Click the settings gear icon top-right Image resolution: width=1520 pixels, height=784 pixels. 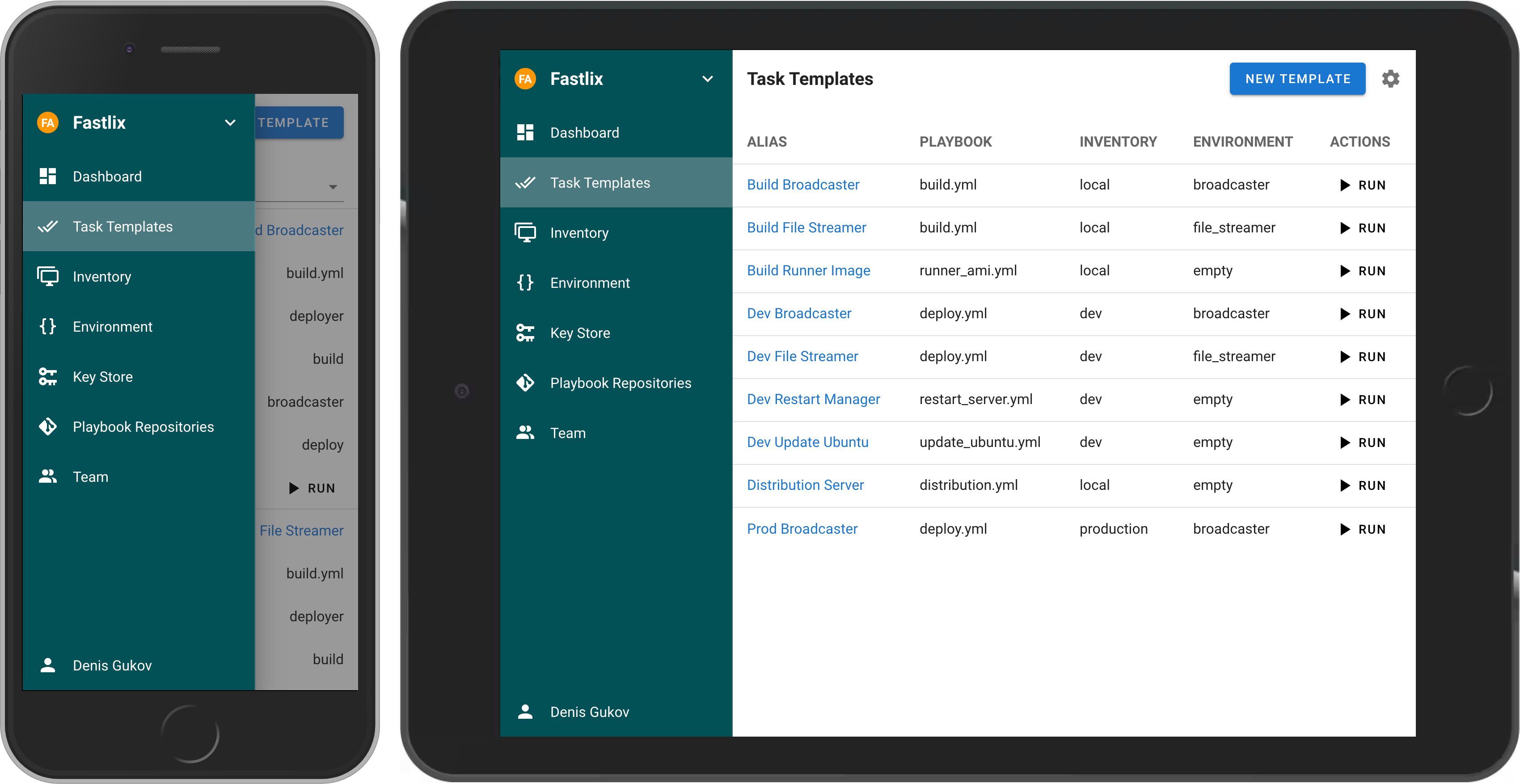(1391, 78)
